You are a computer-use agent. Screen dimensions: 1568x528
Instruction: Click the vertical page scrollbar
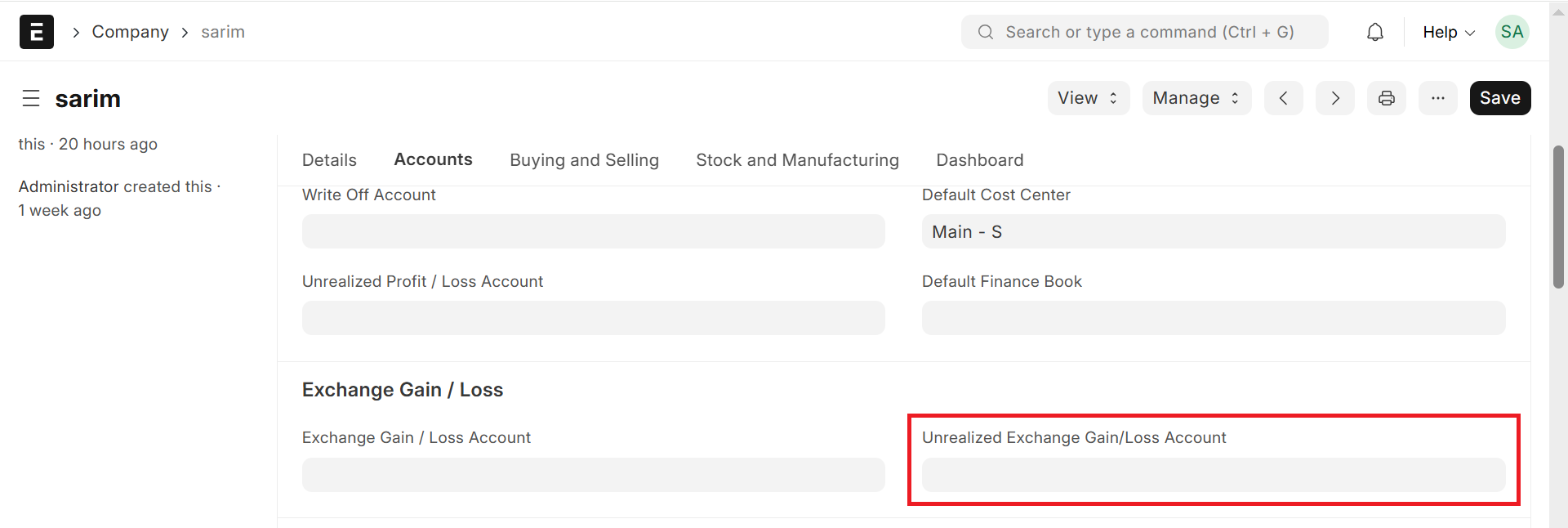(1558, 217)
